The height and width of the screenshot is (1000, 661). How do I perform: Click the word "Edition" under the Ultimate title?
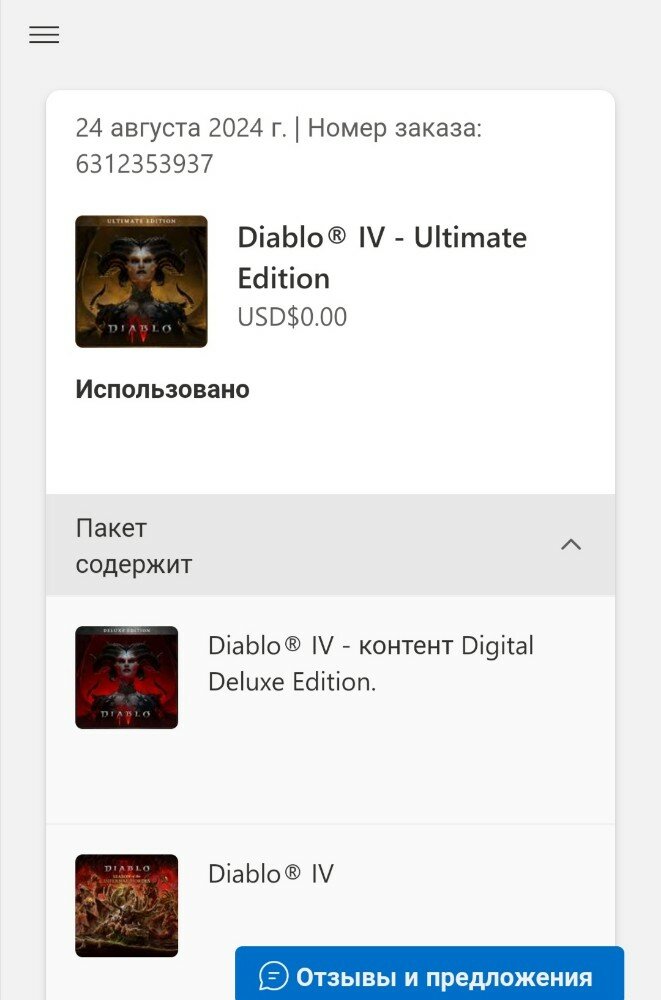[284, 279]
